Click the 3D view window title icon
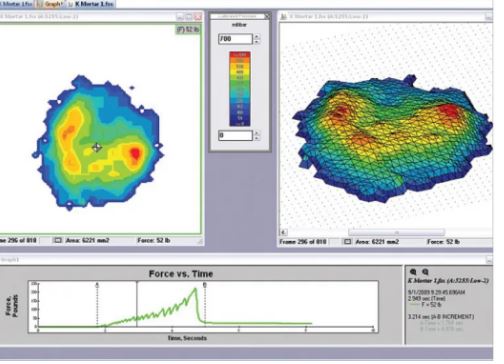This screenshot has height=364, width=504. click(284, 16)
